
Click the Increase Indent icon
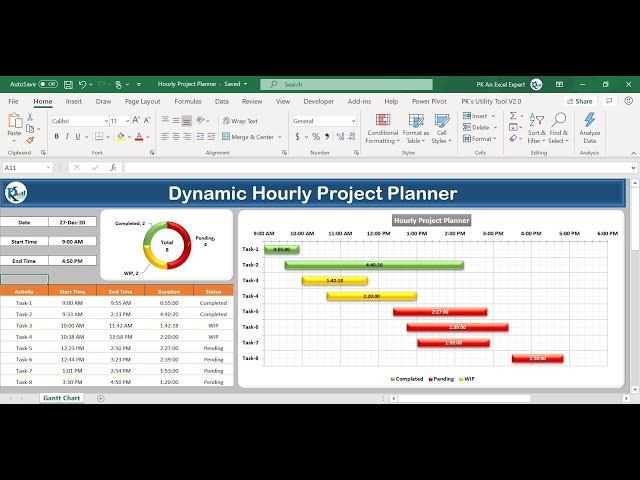point(211,136)
